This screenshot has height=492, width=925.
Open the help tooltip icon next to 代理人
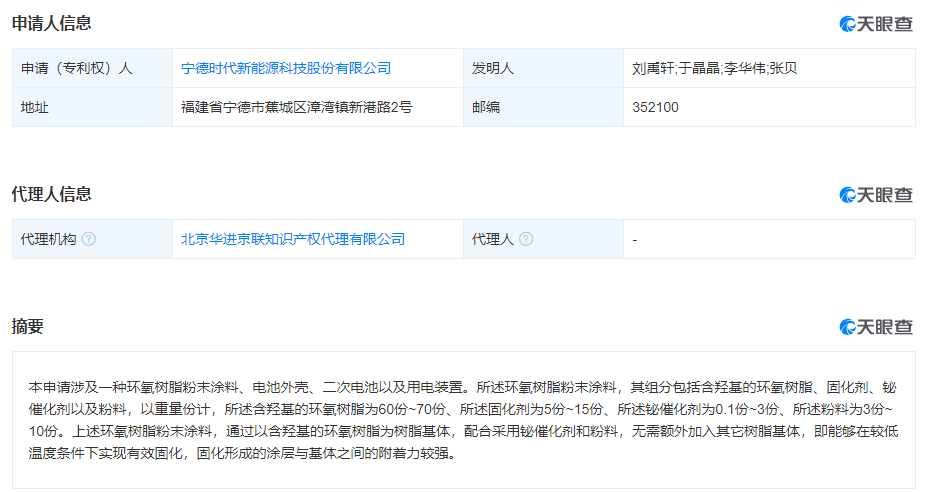tap(526, 240)
